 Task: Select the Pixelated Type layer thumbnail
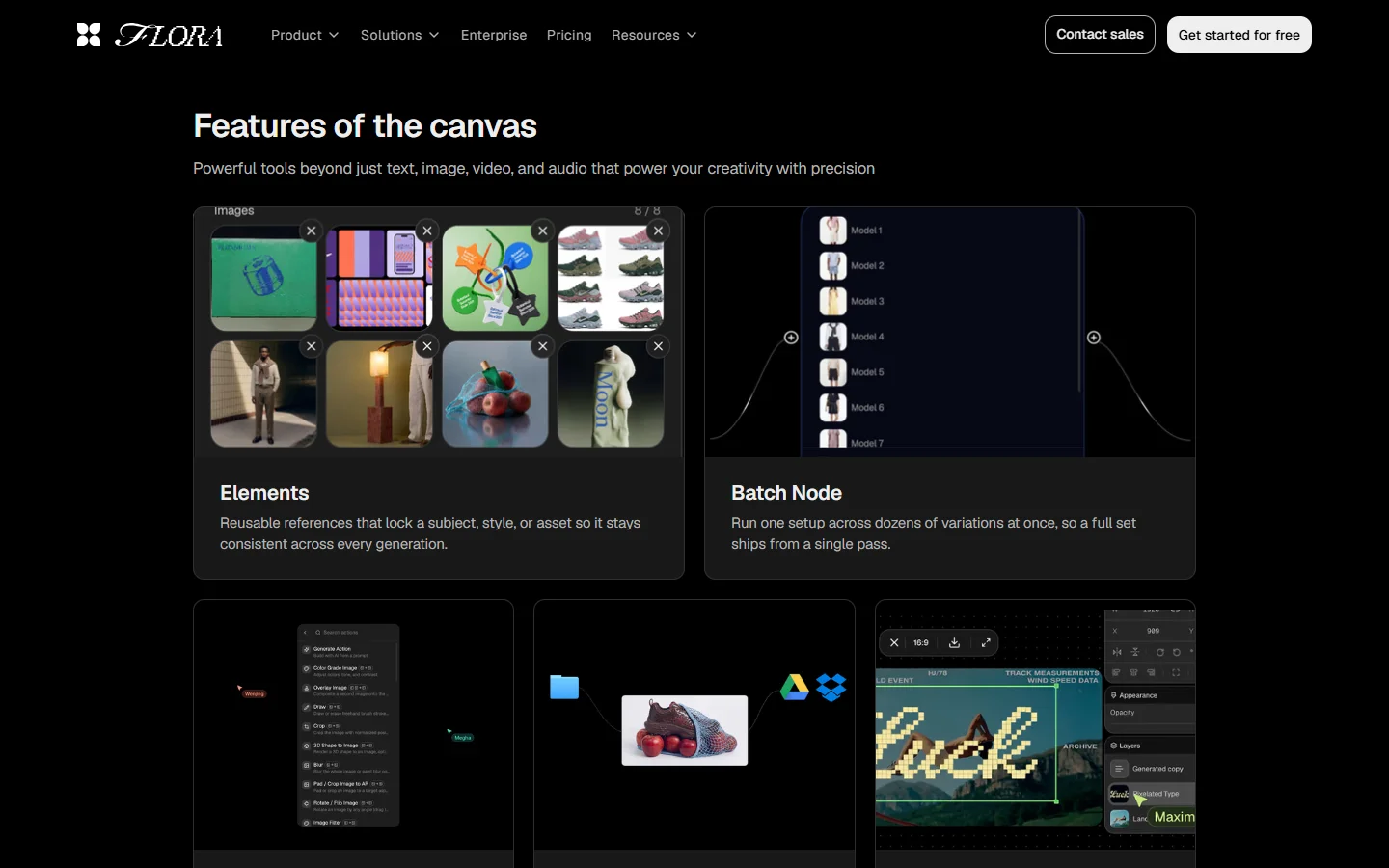(1119, 794)
